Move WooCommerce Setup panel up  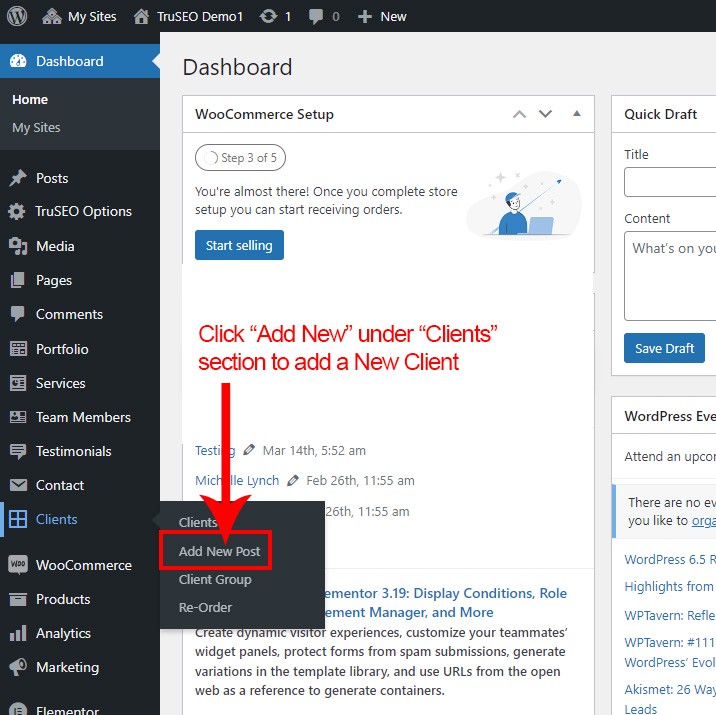pos(519,114)
